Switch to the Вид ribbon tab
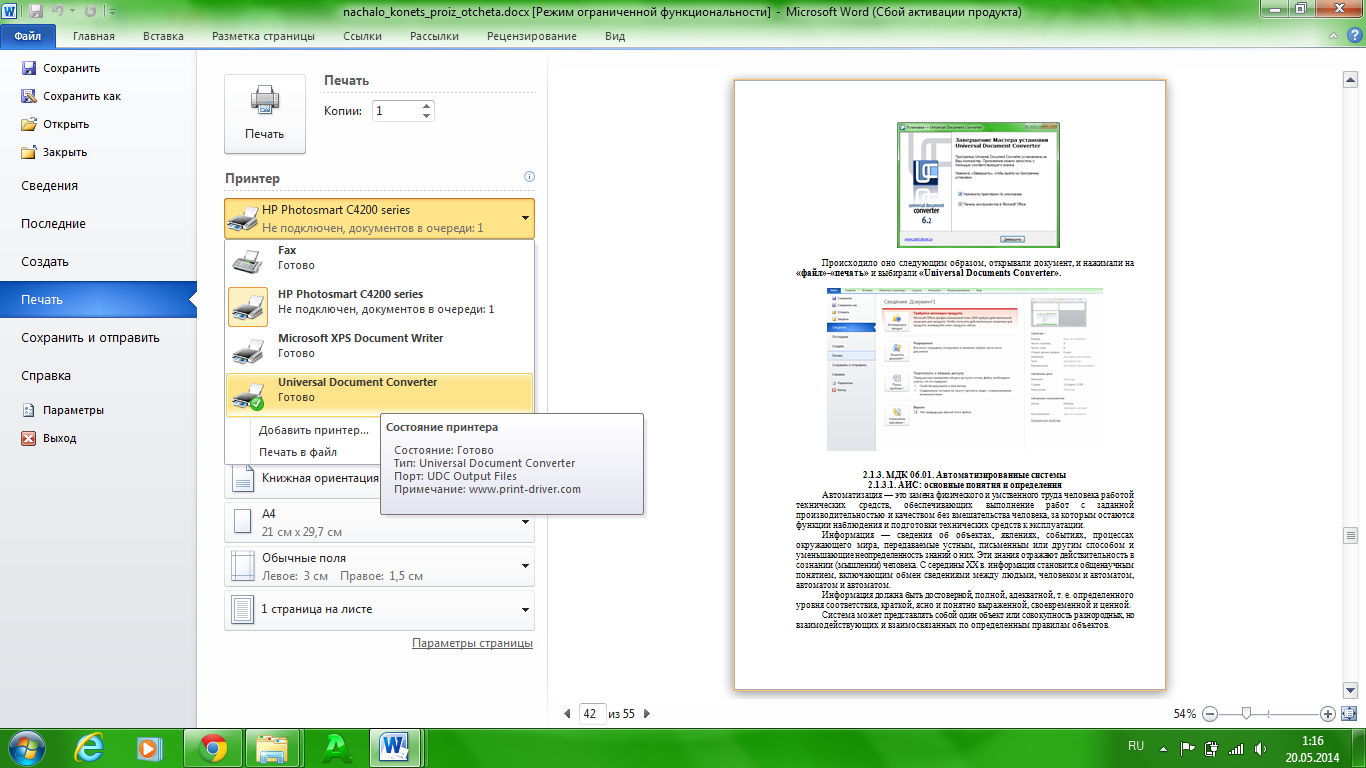 (x=615, y=36)
